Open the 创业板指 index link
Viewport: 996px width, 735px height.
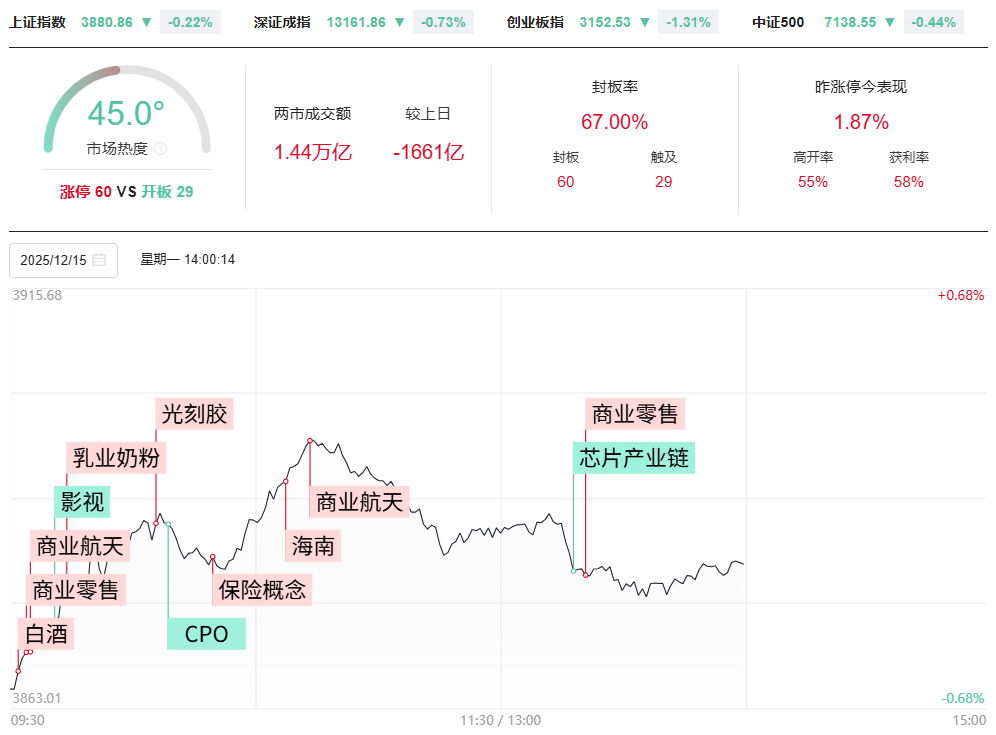pos(535,22)
